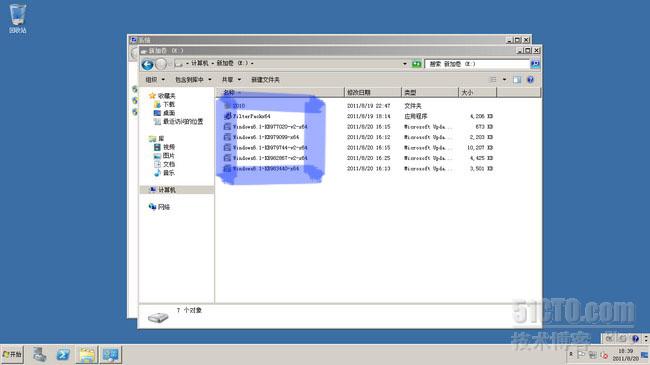Select the 2010 folder
Screen dimensions: 650x365
[x=238, y=106]
